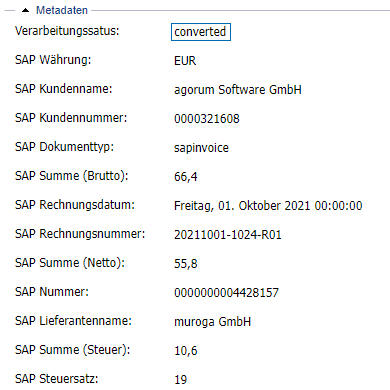
Task: Click the SAP Kundenname label
Action: 63,89
